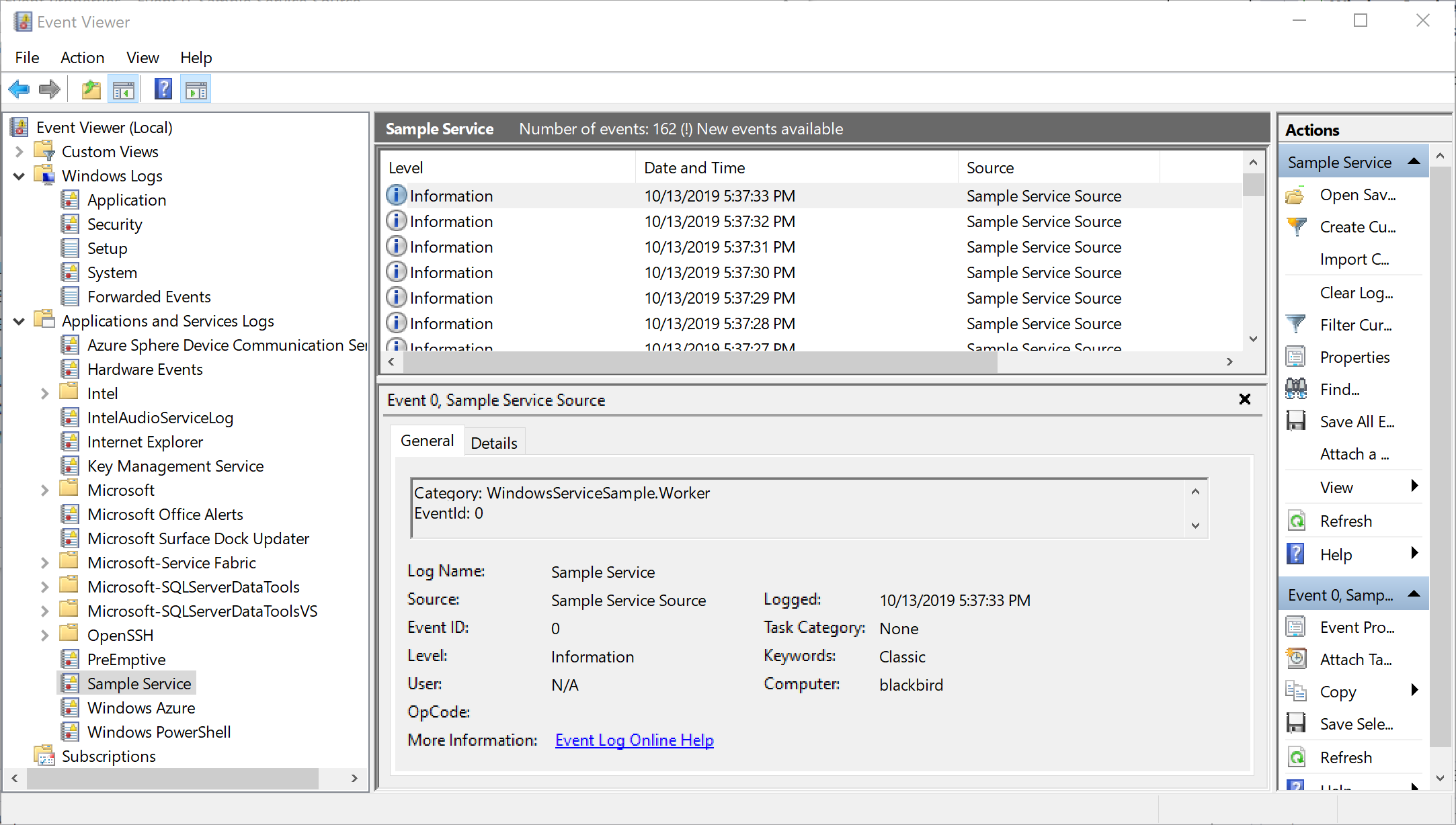Click the Create Custom View funnel icon
1456x825 pixels.
pos(1295,227)
